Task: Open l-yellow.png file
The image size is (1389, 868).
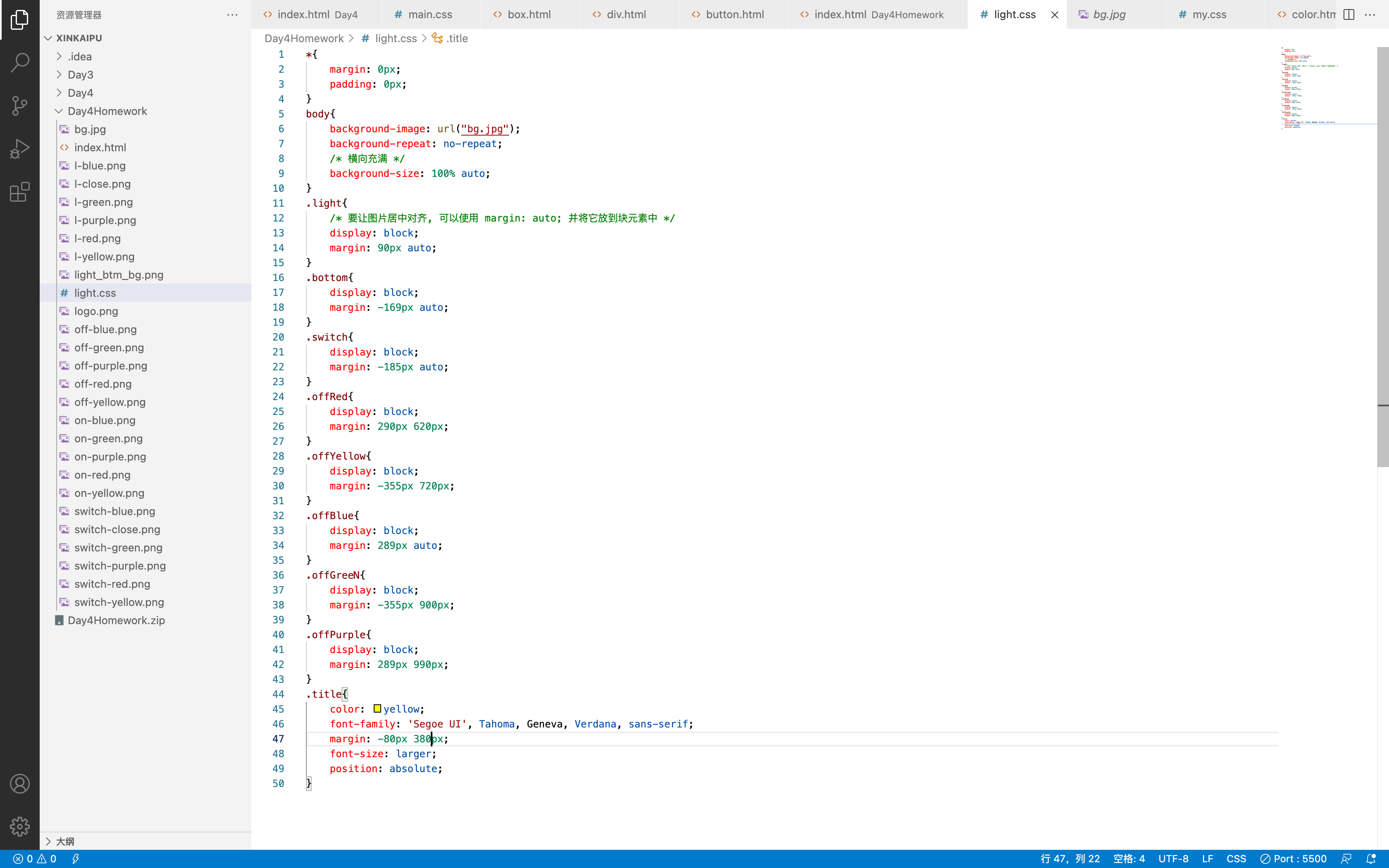Action: pos(104,257)
